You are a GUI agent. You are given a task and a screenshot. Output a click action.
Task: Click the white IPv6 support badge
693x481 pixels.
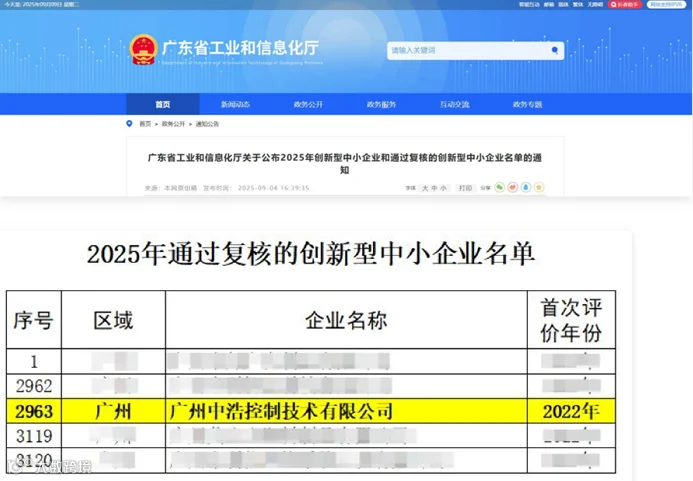(x=666, y=4)
